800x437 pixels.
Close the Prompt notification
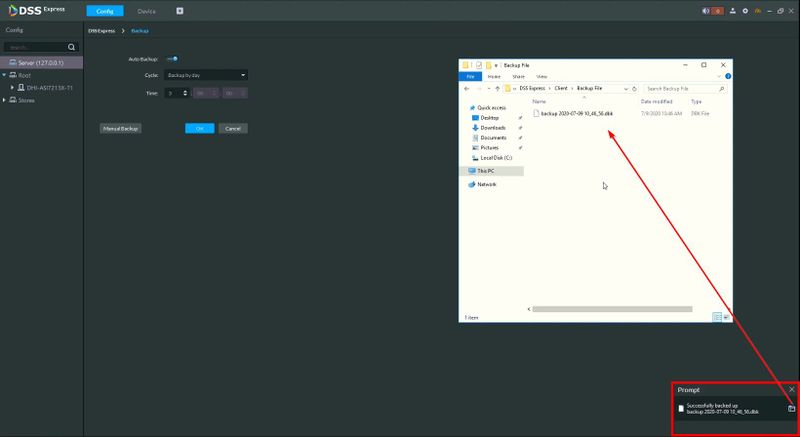(791, 390)
